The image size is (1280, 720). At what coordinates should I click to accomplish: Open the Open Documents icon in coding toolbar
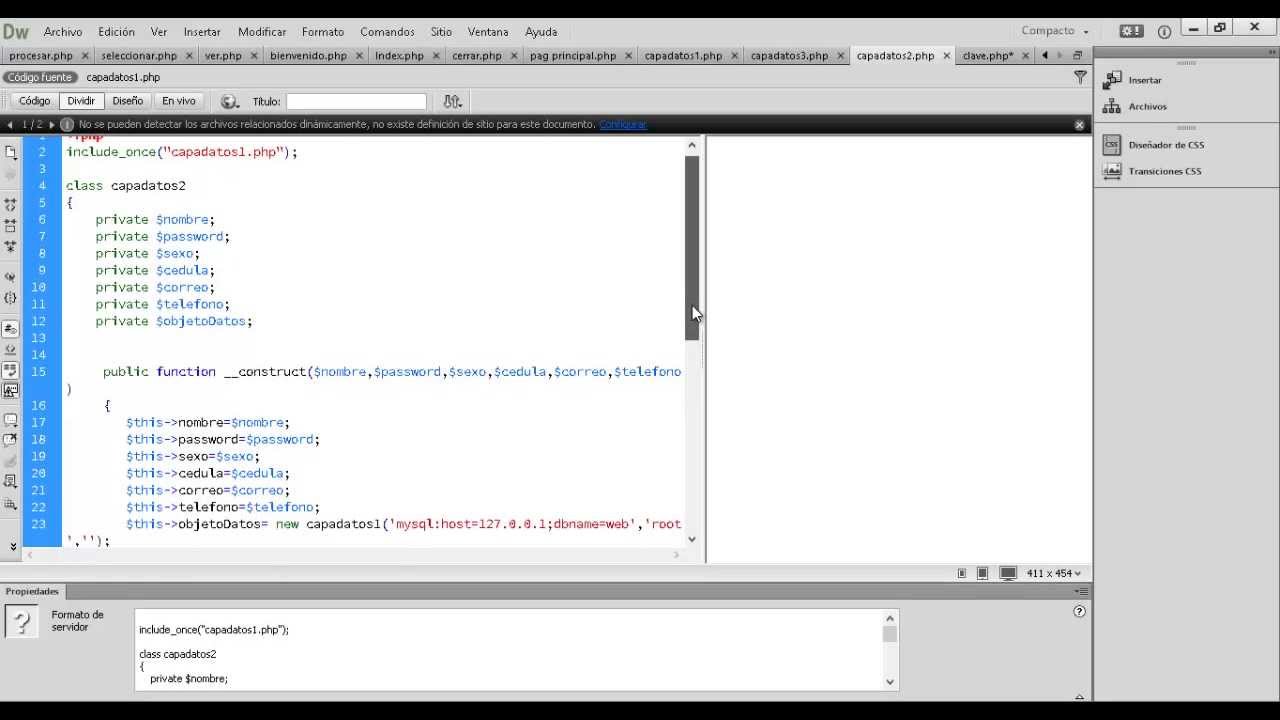[x=11, y=152]
